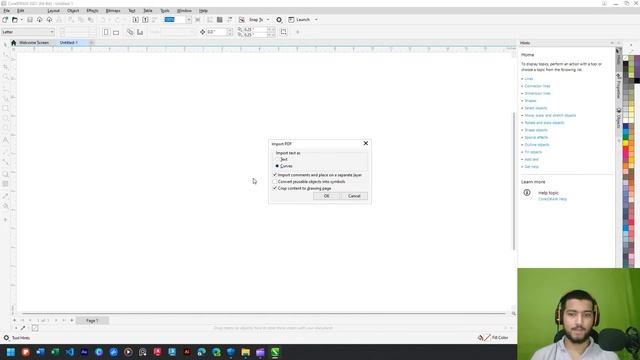Open Visual Studio Code from taskbar

69,352
